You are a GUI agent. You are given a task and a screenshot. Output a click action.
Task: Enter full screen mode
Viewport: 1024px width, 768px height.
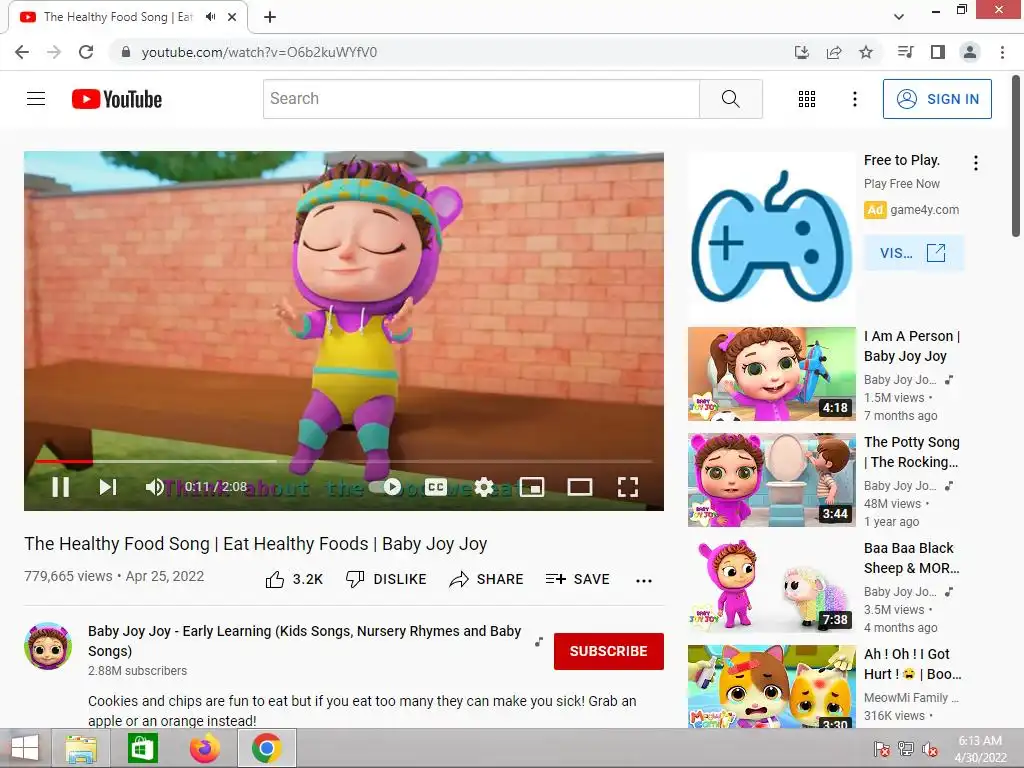coord(628,487)
